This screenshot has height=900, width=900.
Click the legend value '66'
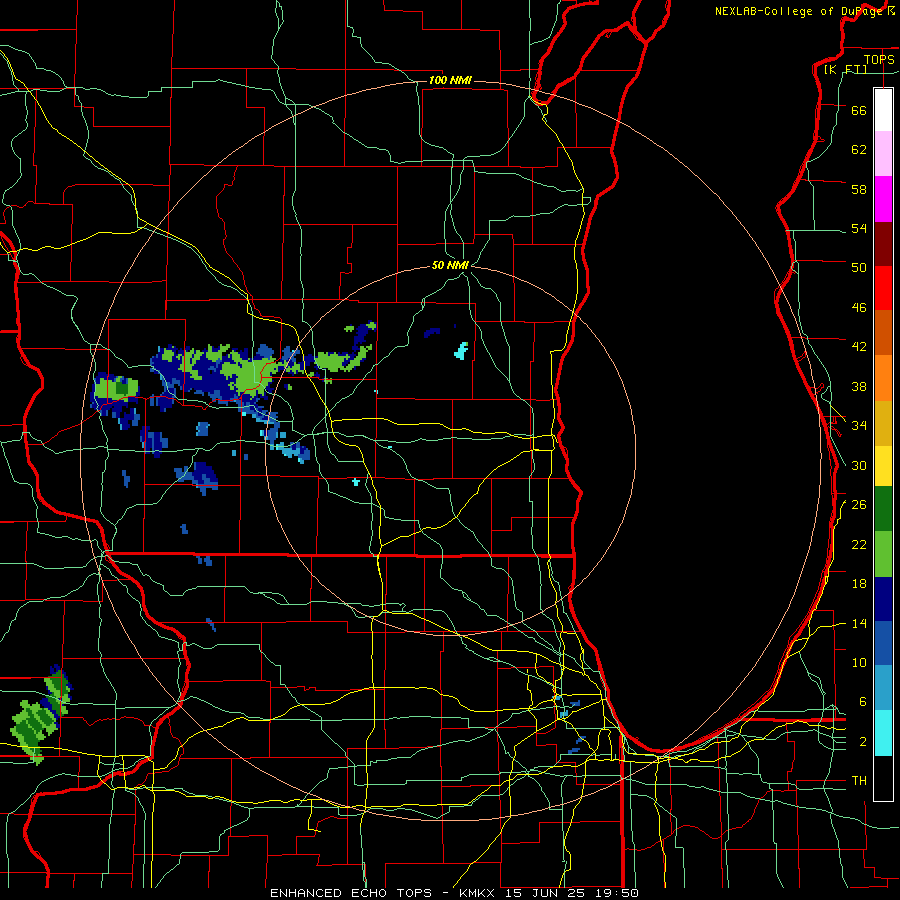click(x=859, y=110)
